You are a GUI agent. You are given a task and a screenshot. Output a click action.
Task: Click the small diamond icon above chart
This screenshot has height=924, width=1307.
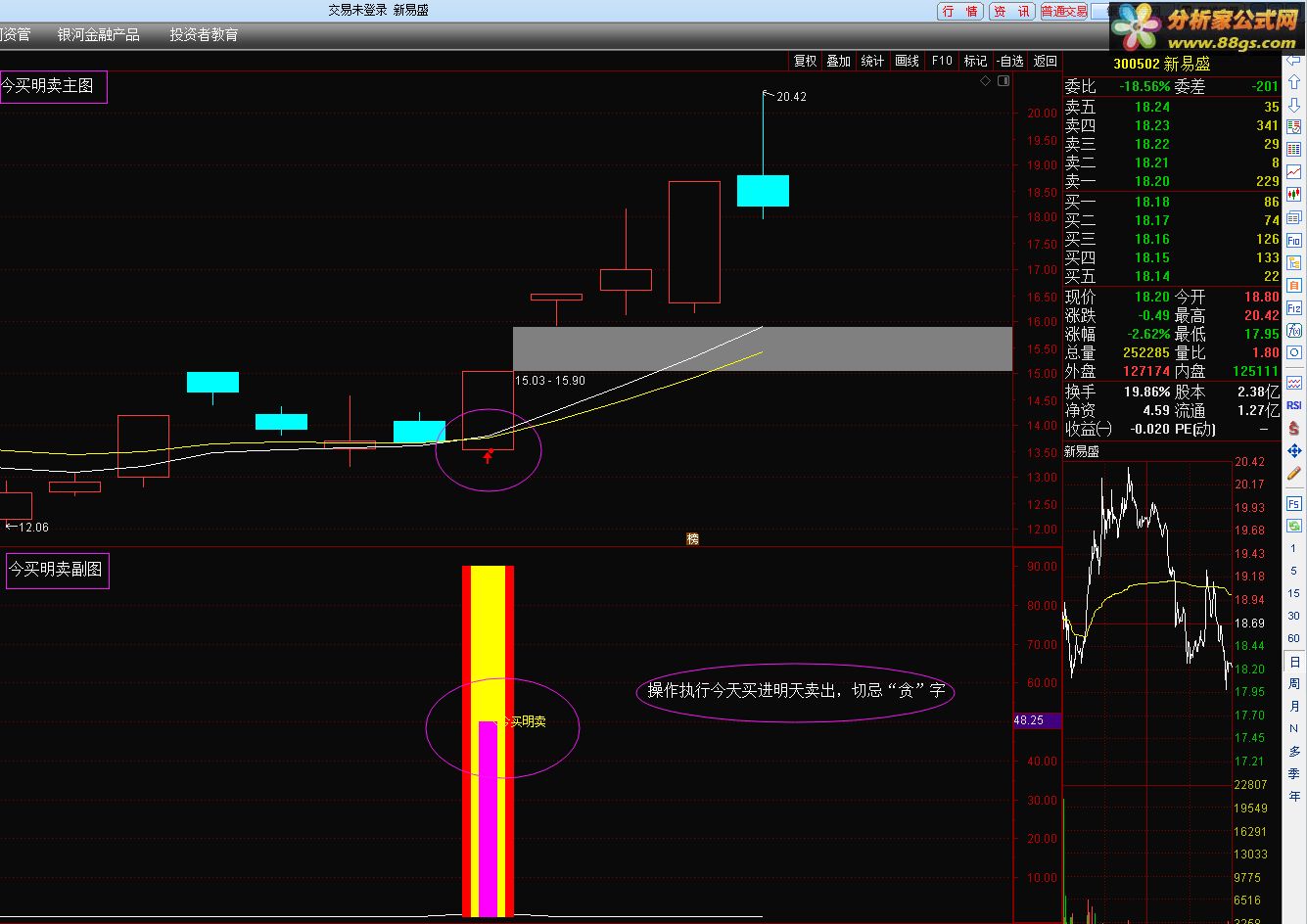coord(985,81)
